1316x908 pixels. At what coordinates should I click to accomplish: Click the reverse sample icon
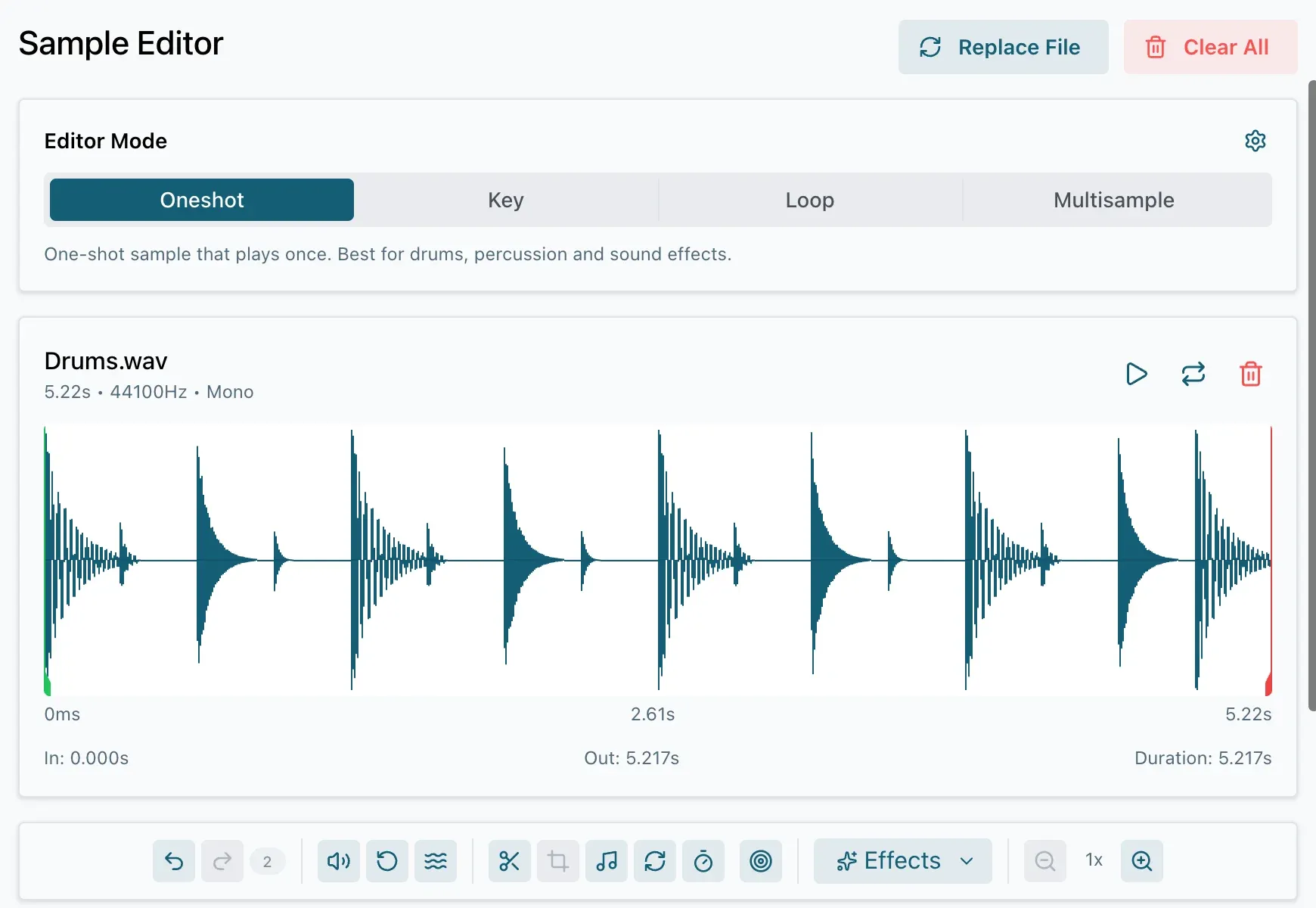pos(387,861)
